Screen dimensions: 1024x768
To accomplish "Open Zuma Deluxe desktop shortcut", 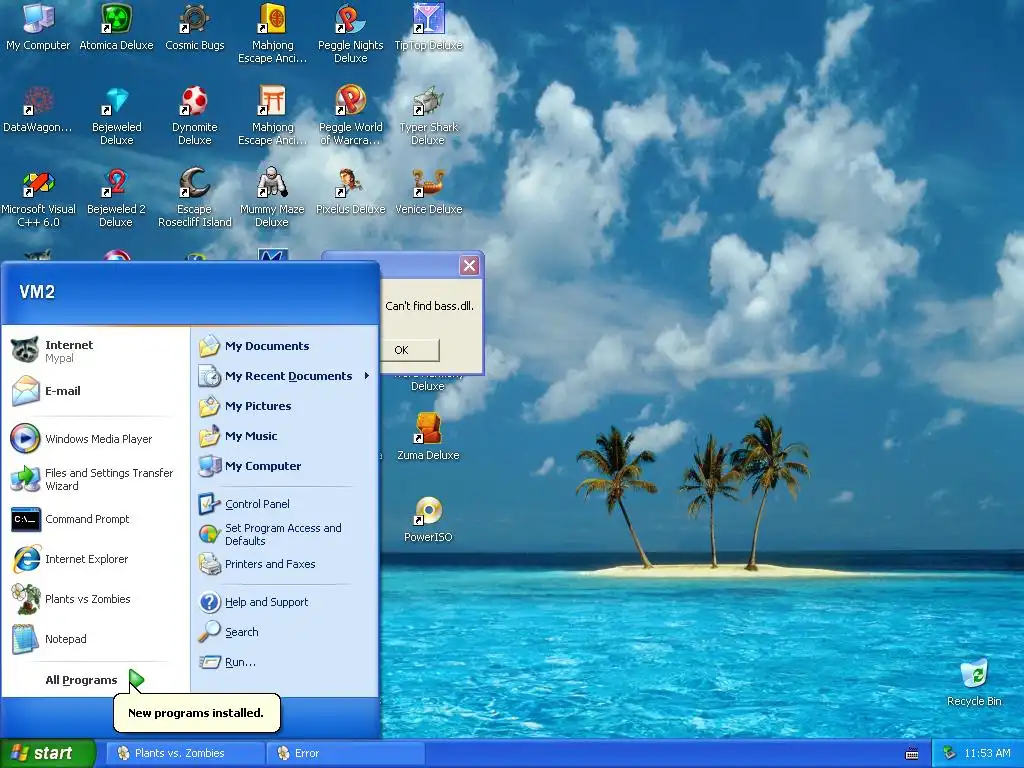I will tap(428, 437).
